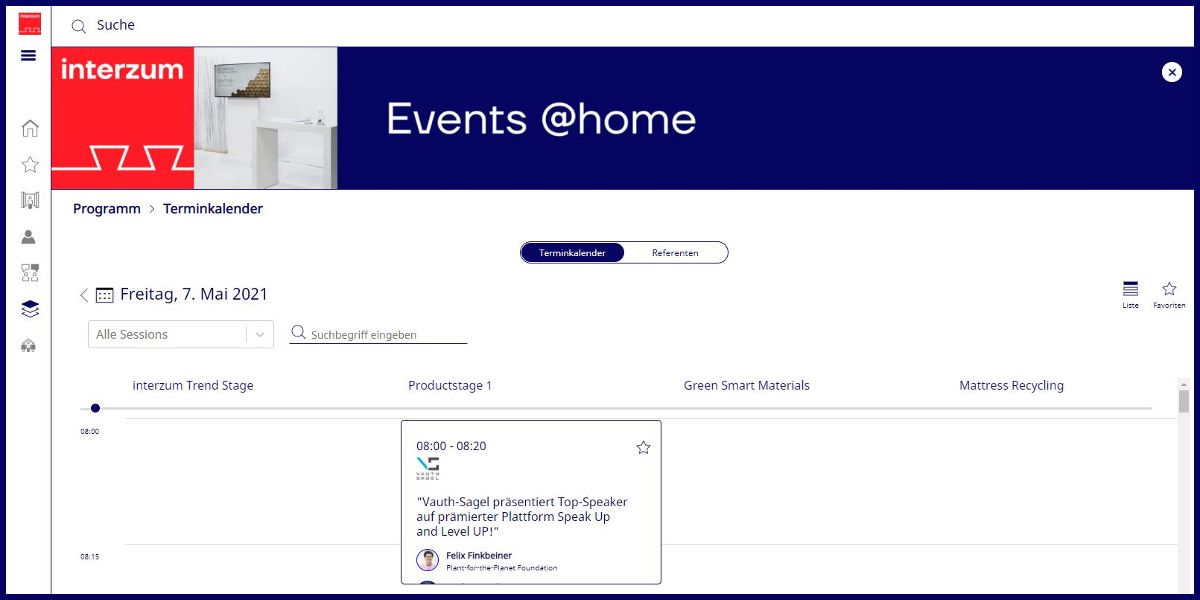Open the hall map icon in sidebar
The height and width of the screenshot is (600, 1200).
coord(30,200)
